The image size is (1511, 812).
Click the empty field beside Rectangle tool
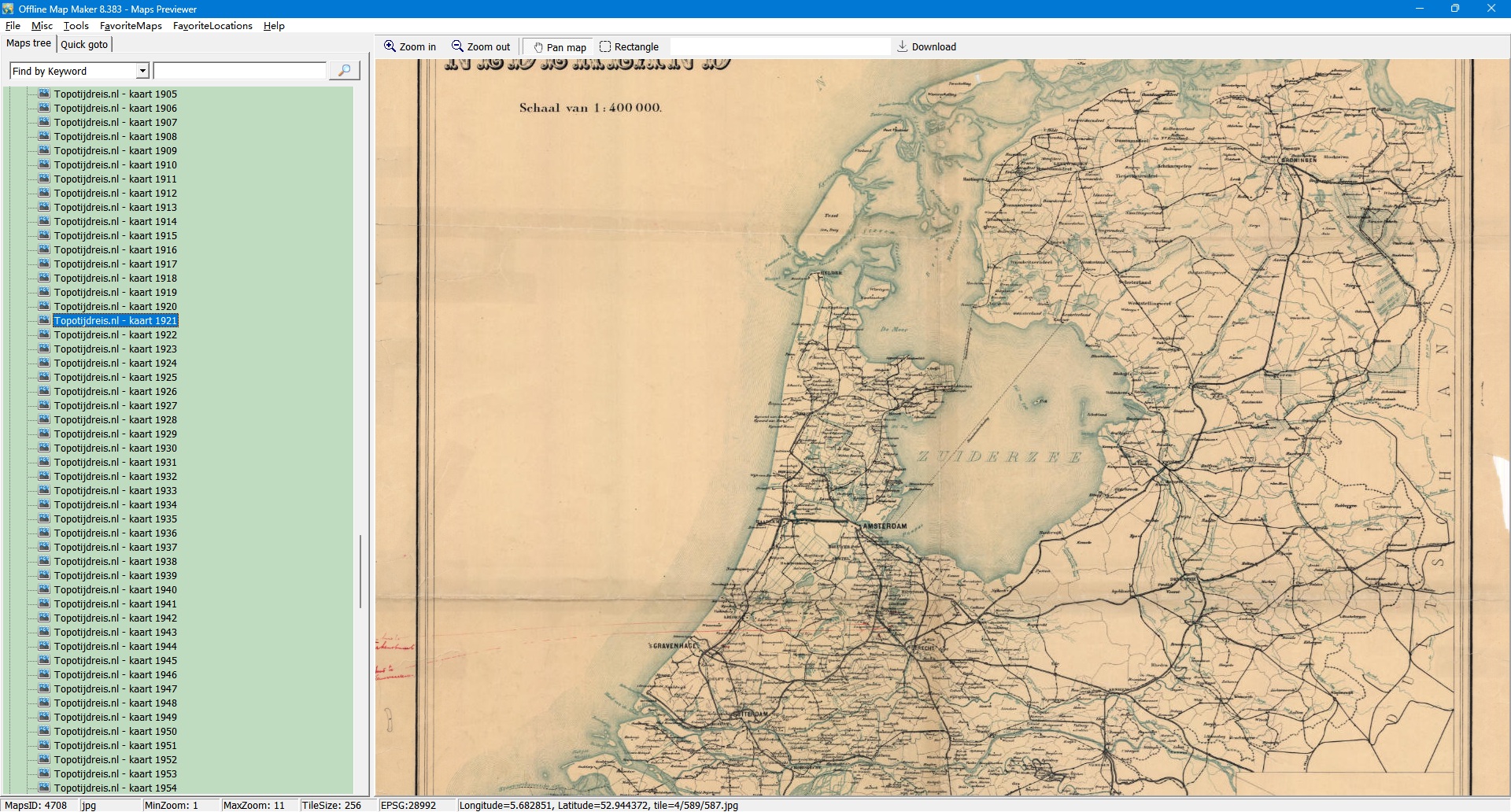779,46
